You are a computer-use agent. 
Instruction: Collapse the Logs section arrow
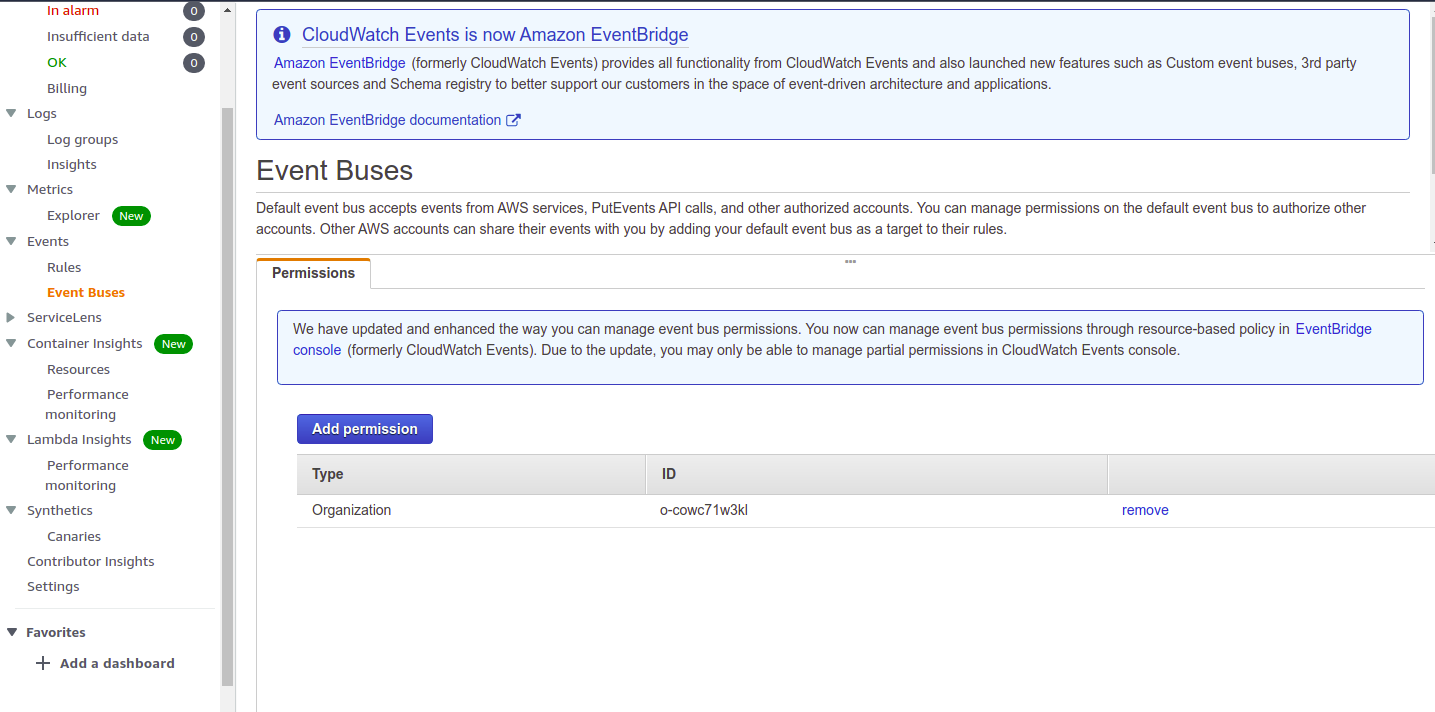(11, 114)
